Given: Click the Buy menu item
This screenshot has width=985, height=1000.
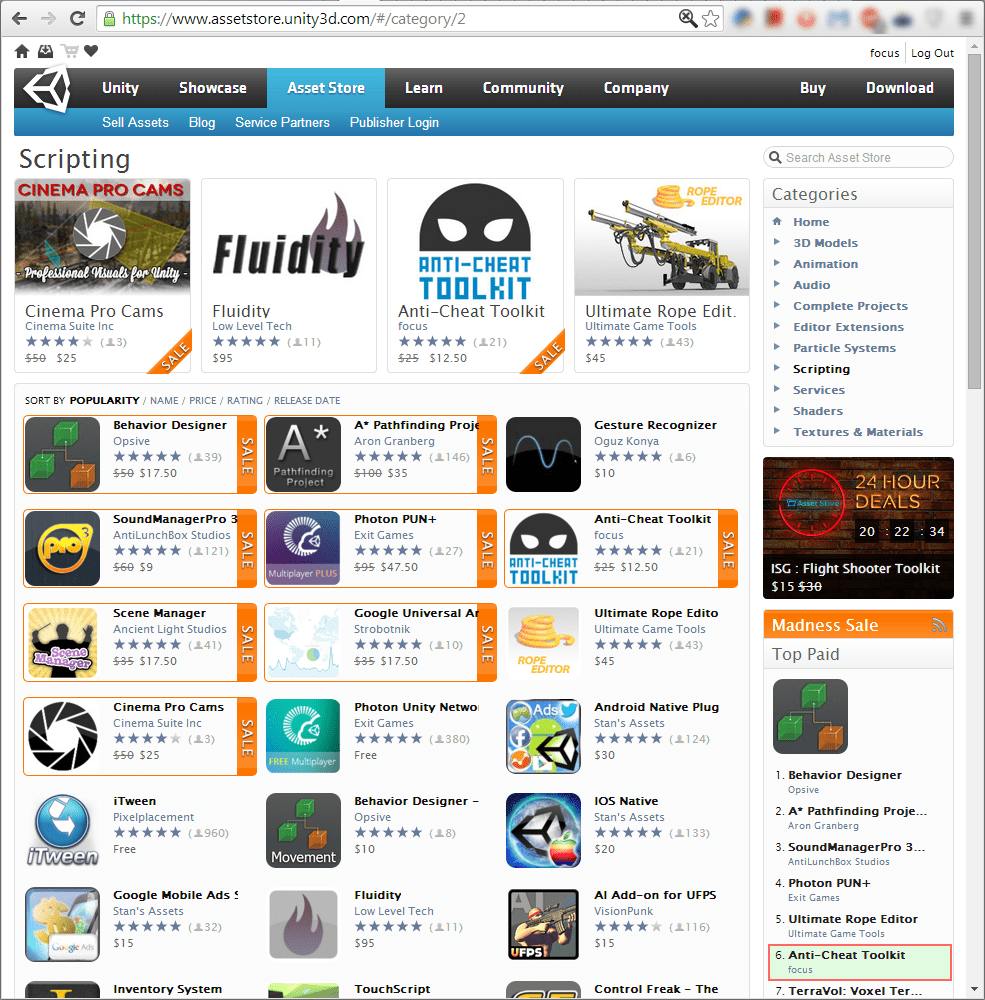Looking at the screenshot, I should (x=813, y=88).
